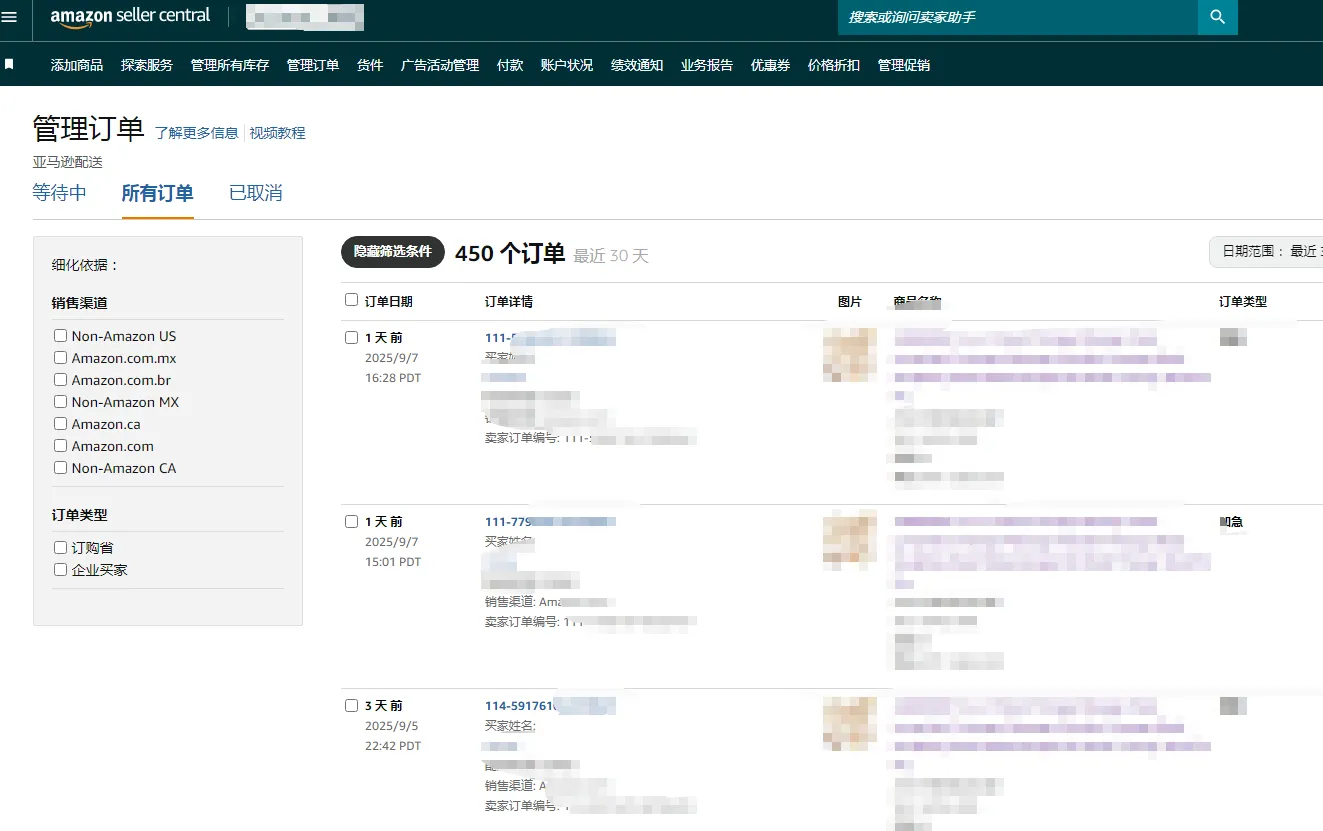Open 广告活动管理 menu item
The height and width of the screenshot is (831, 1323).
(x=440, y=65)
